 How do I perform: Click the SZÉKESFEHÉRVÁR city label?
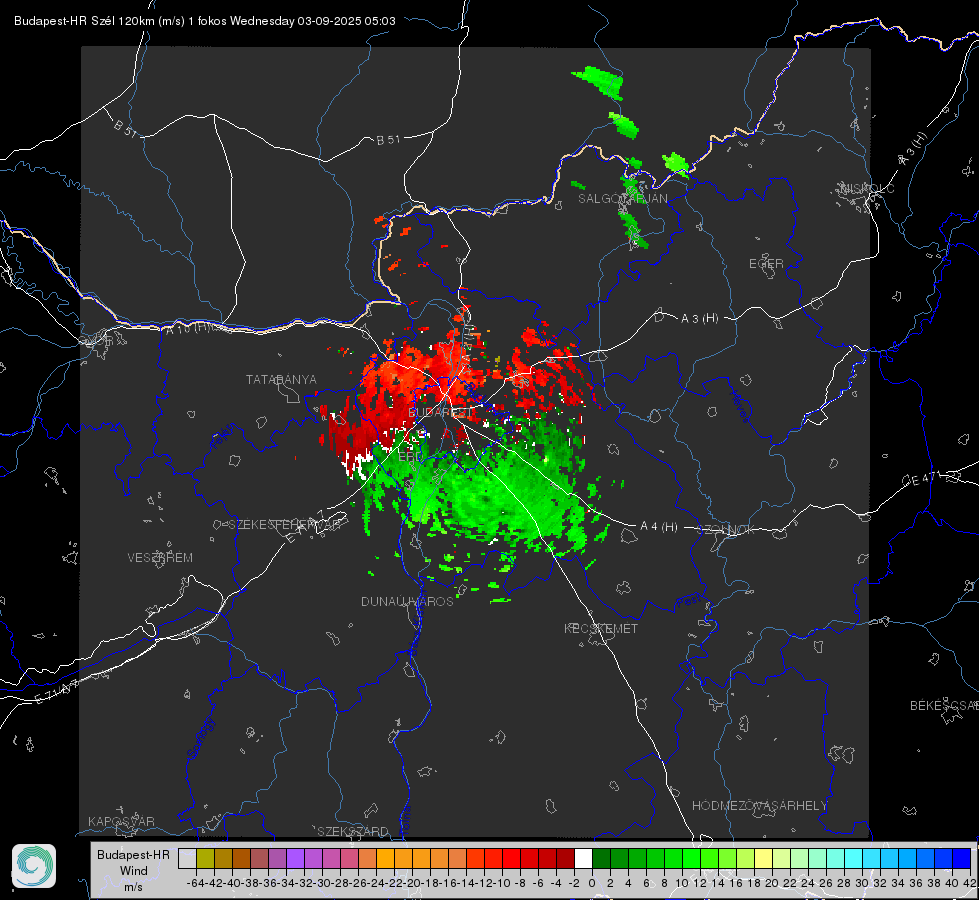[287, 525]
